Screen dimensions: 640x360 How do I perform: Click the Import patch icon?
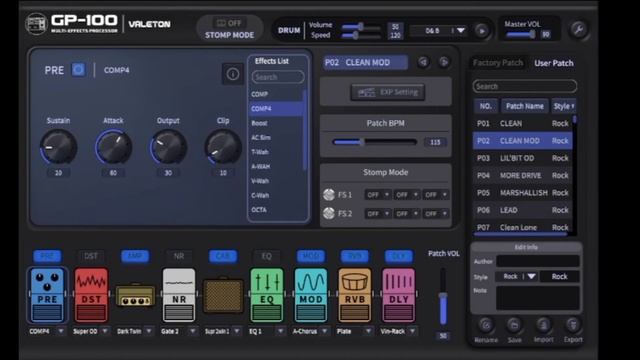(x=543, y=325)
